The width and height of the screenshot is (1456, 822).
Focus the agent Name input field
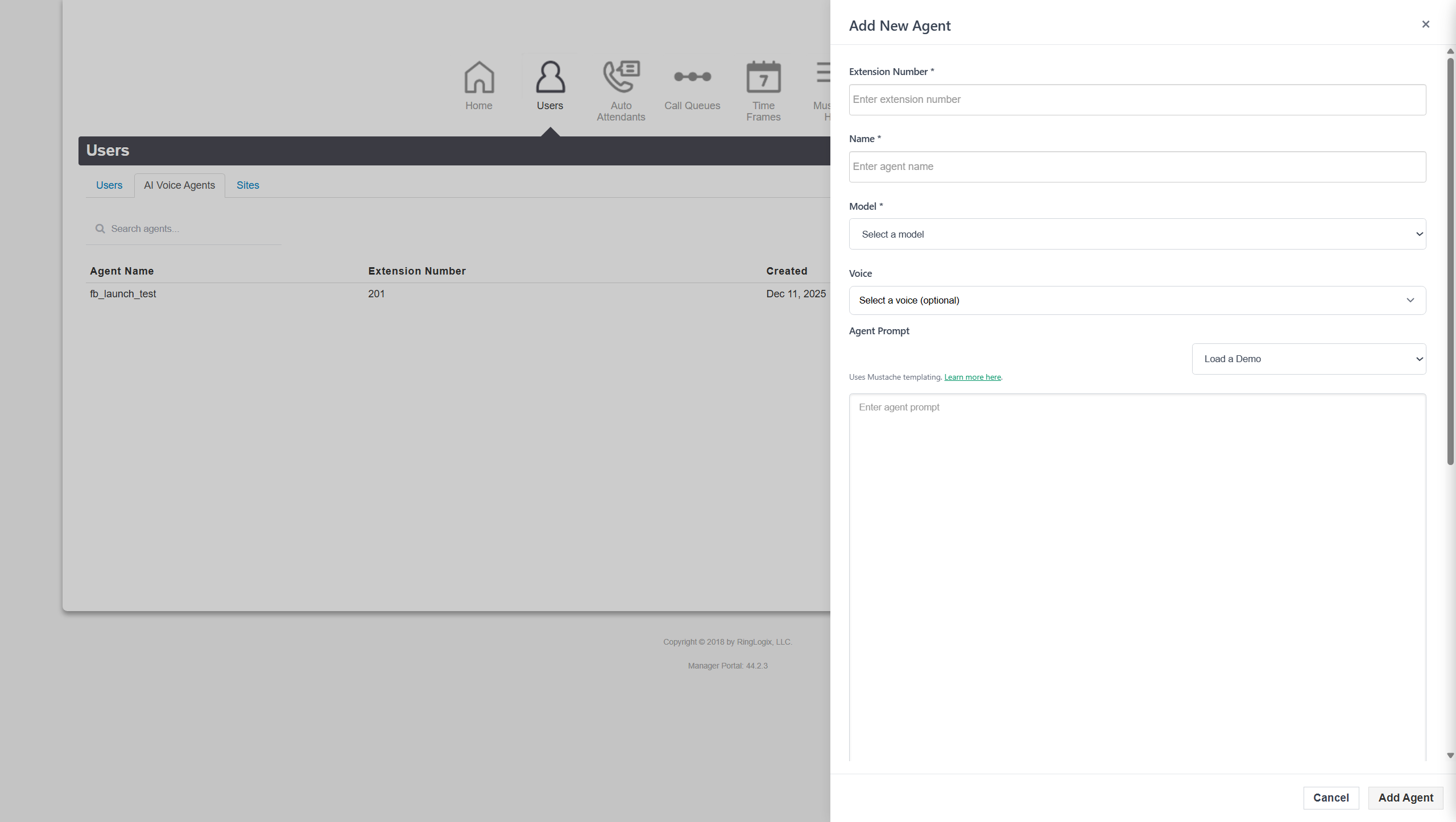(1137, 167)
